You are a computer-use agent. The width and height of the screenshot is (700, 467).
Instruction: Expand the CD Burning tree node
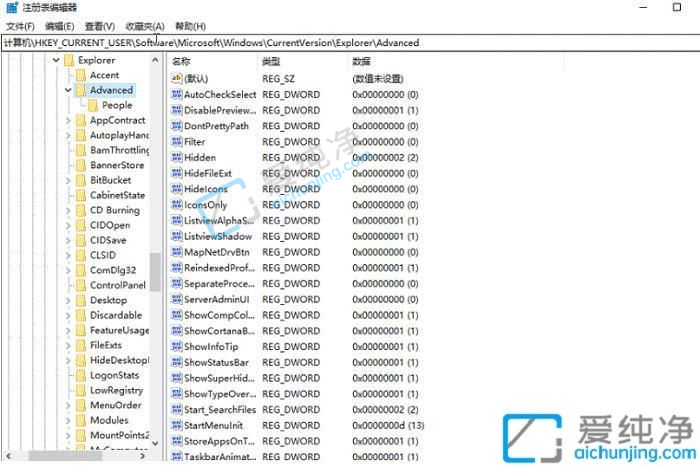68,210
